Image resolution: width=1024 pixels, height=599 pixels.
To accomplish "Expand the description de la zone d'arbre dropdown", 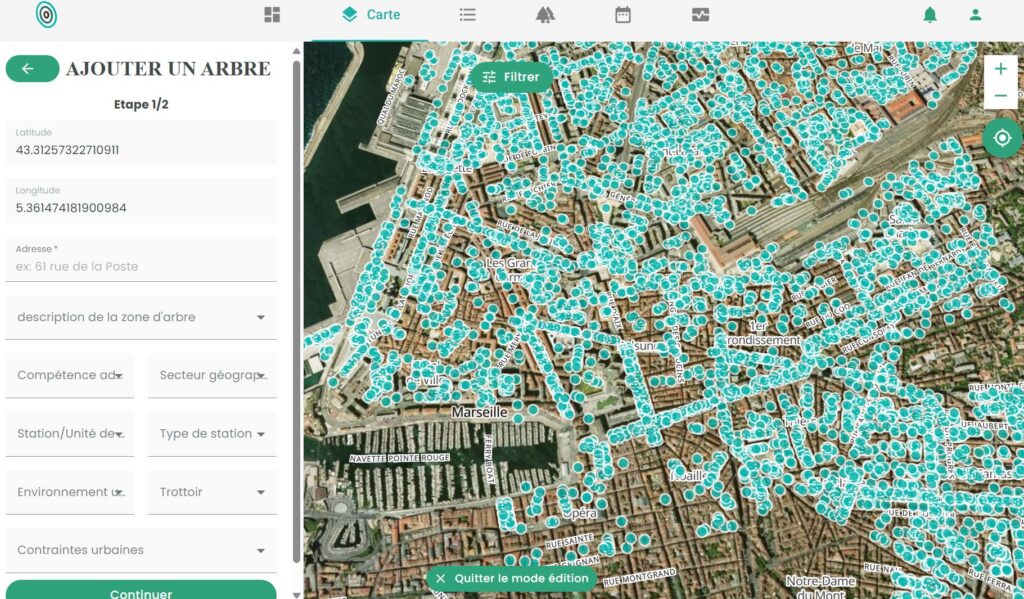I will tap(141, 317).
